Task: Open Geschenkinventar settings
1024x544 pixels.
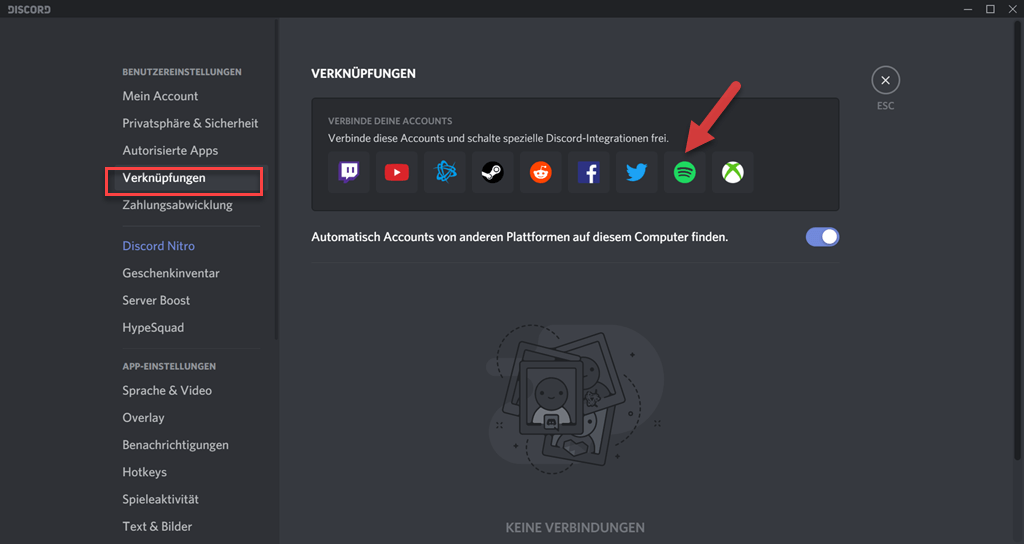Action: tap(170, 274)
